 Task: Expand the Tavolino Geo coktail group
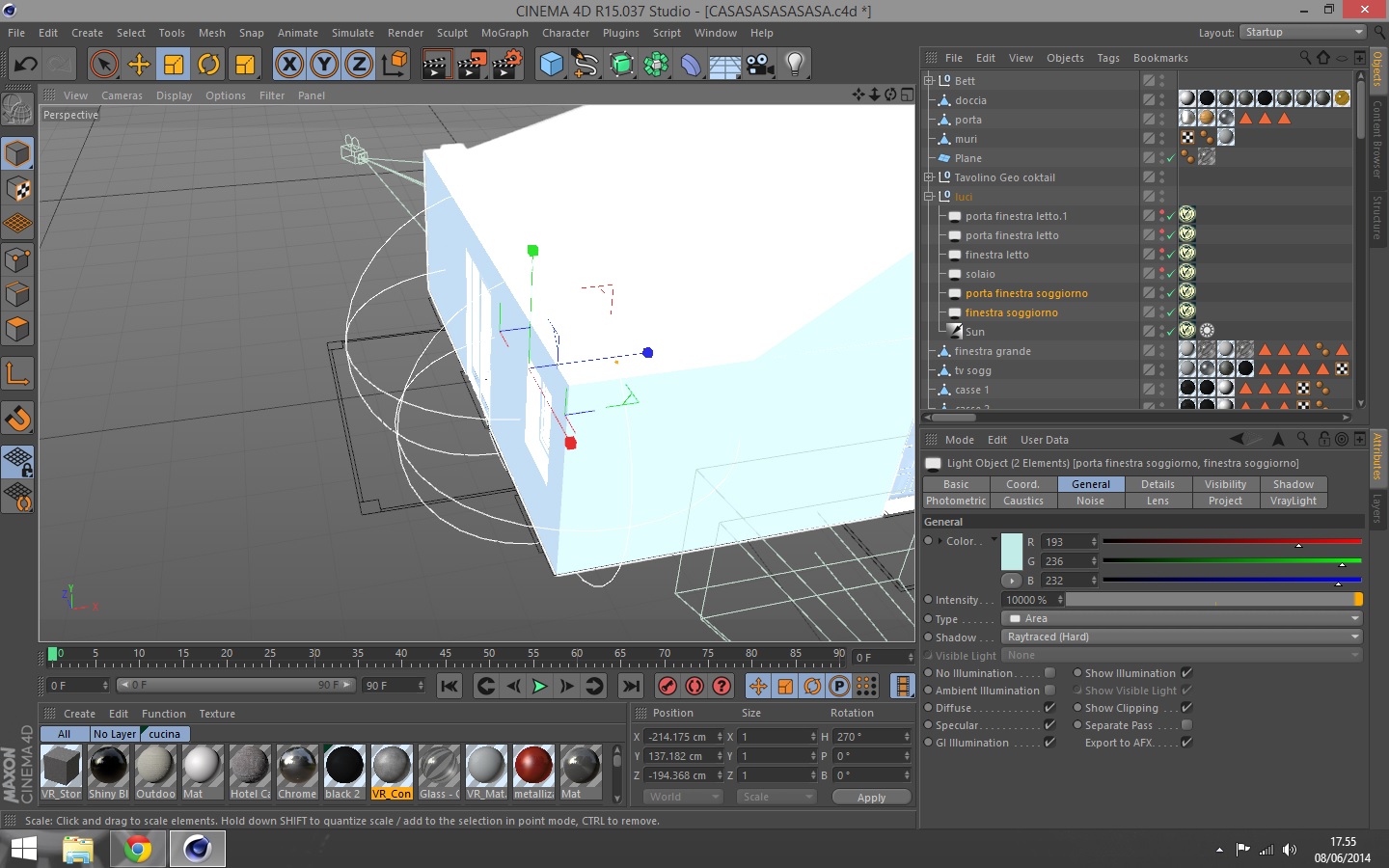pos(929,177)
